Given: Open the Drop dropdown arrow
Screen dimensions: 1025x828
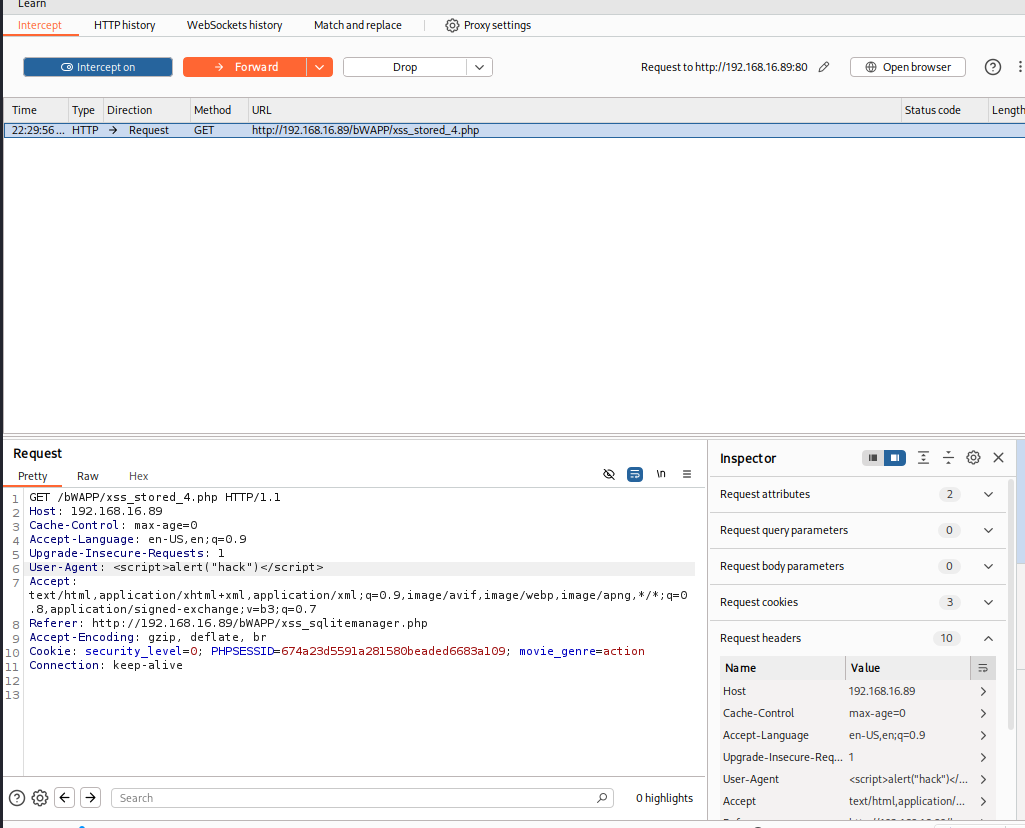Looking at the screenshot, I should tap(479, 67).
